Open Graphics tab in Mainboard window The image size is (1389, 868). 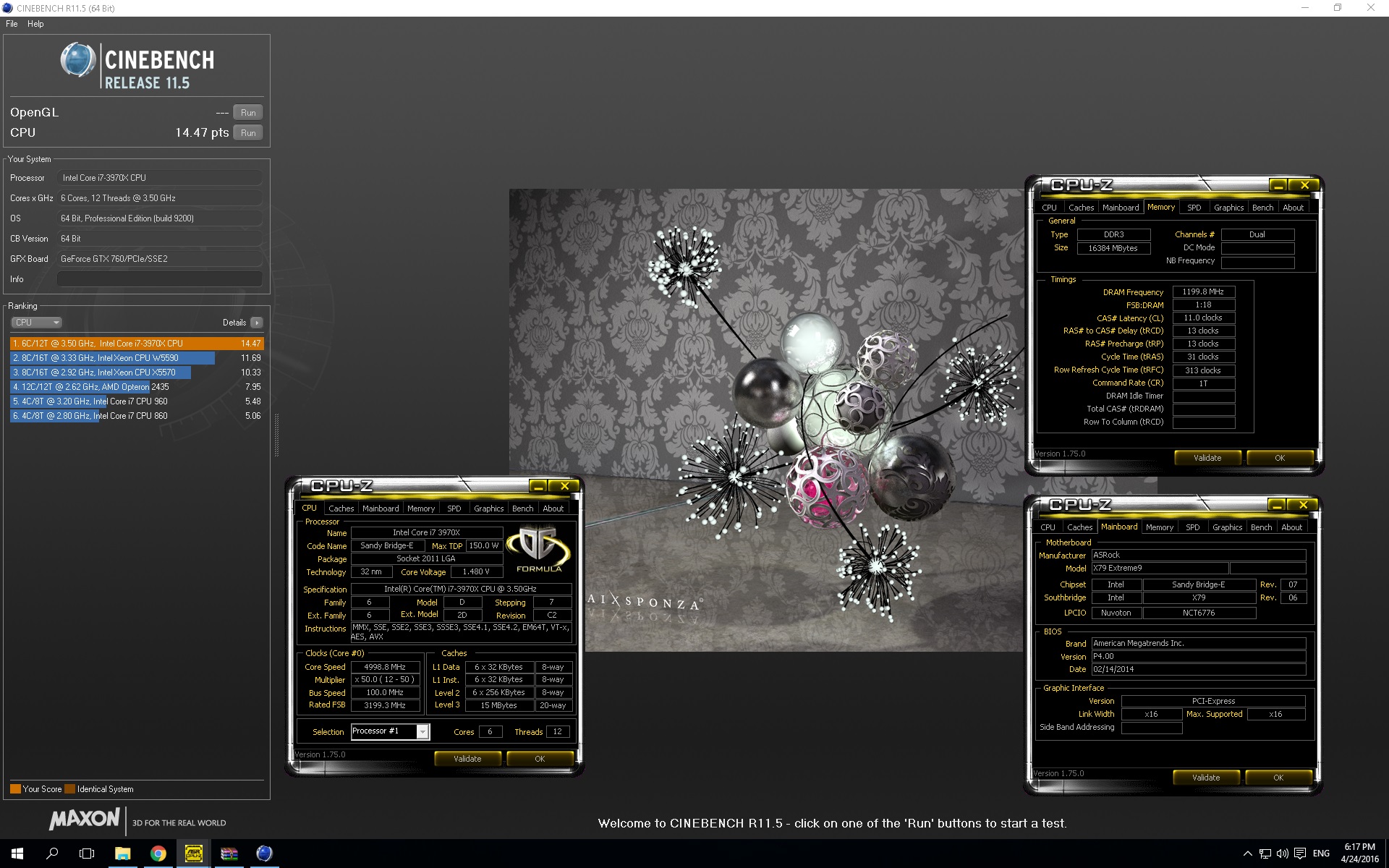pos(1228,527)
